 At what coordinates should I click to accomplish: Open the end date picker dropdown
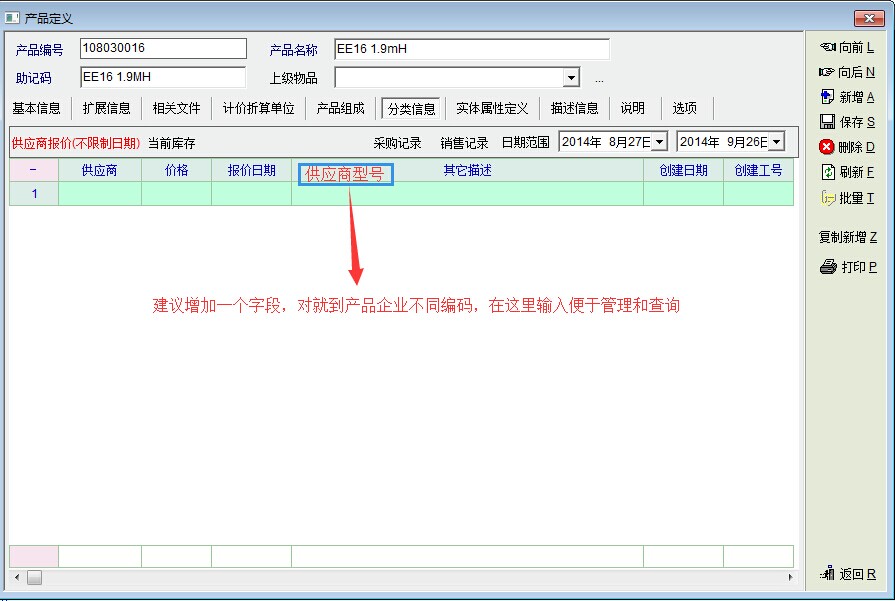[x=776, y=143]
